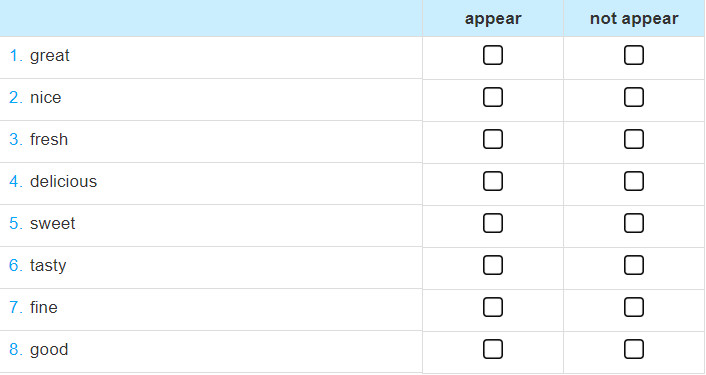Tick 'appear' for tasty
This screenshot has width=706, height=375.
point(493,265)
